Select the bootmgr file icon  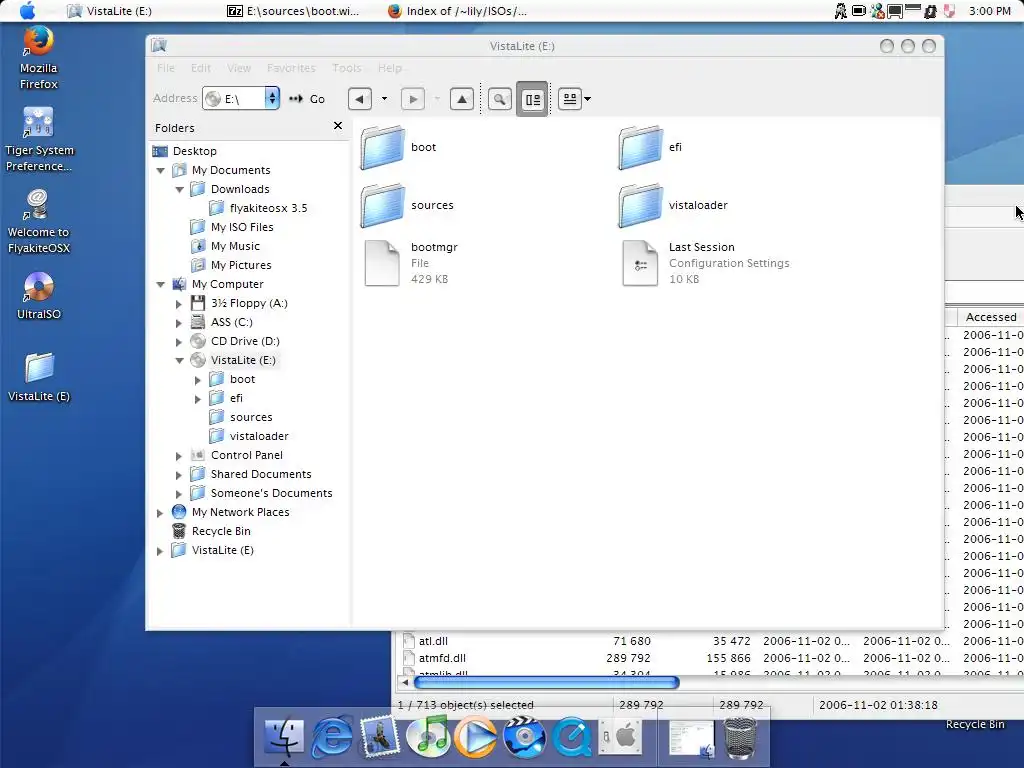click(x=382, y=263)
